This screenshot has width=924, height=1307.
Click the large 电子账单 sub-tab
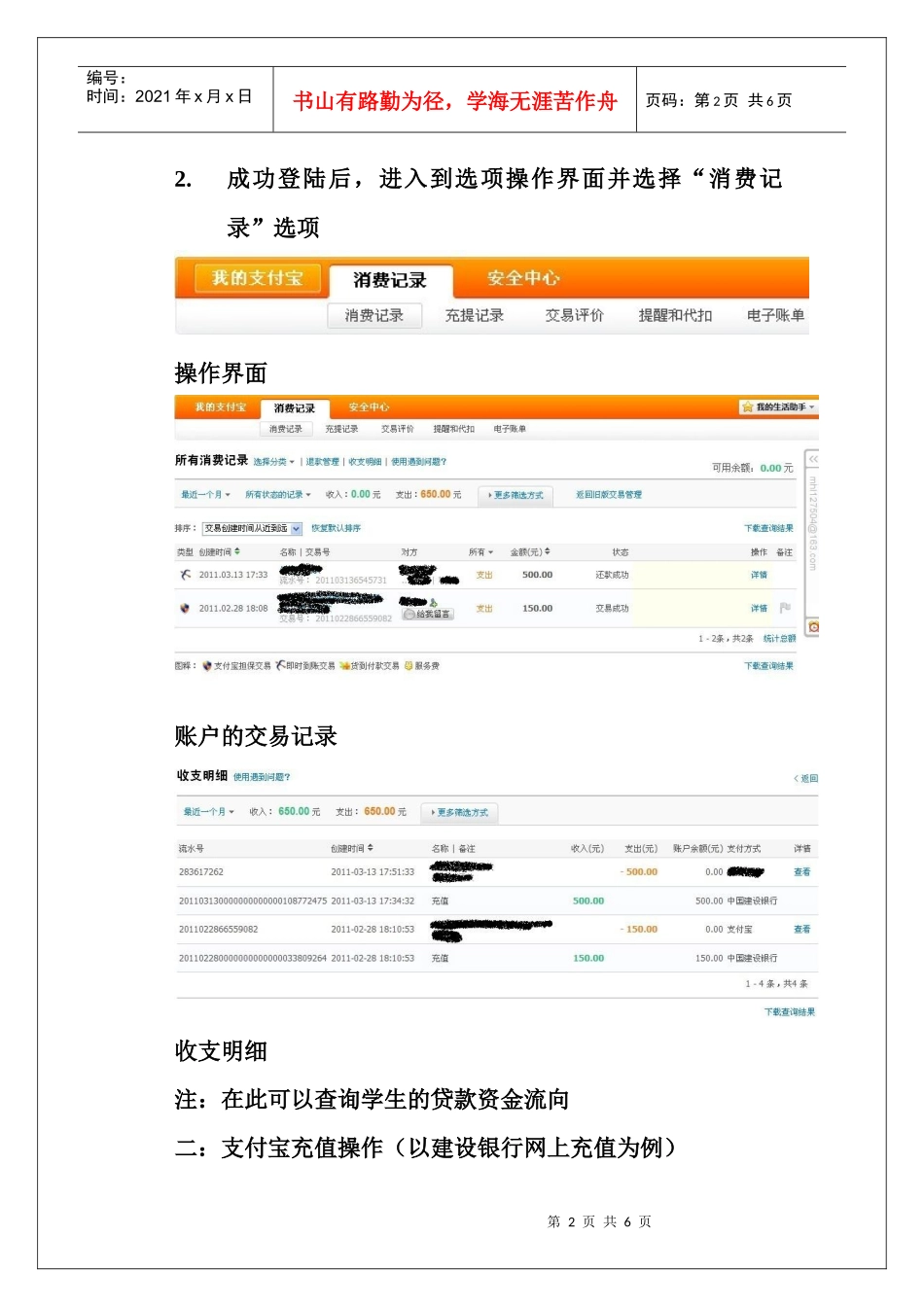[x=775, y=315]
